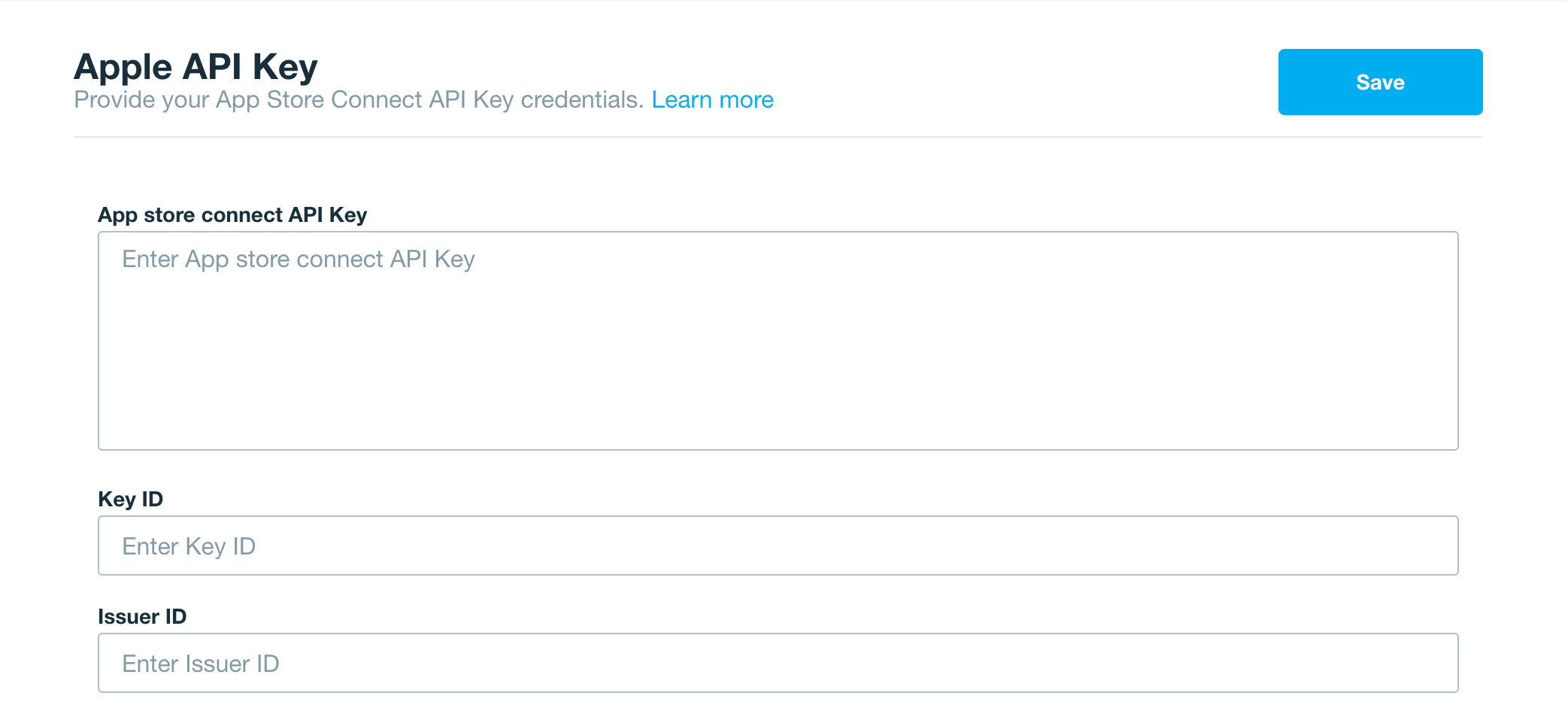This screenshot has height=711, width=1568.
Task: Select the Issuer ID input field
Action: (778, 663)
